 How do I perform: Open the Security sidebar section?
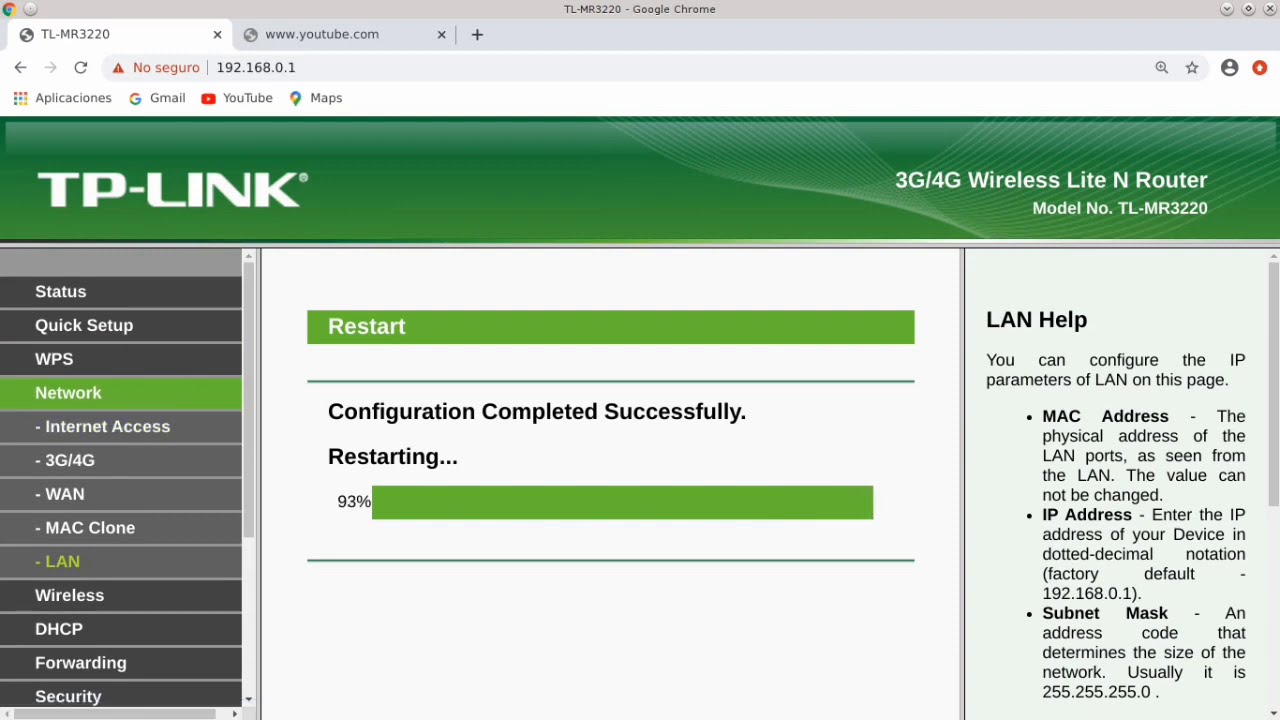pyautogui.click(x=121, y=696)
